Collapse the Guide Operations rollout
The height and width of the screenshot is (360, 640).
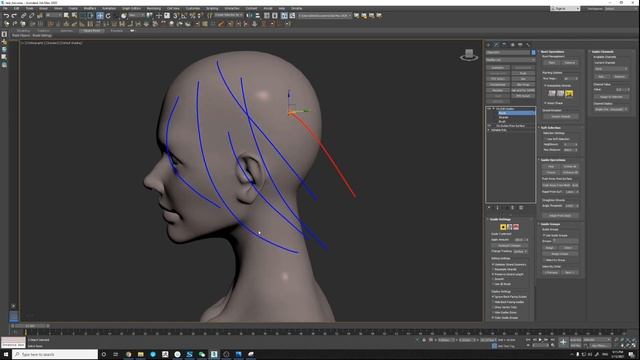point(553,160)
